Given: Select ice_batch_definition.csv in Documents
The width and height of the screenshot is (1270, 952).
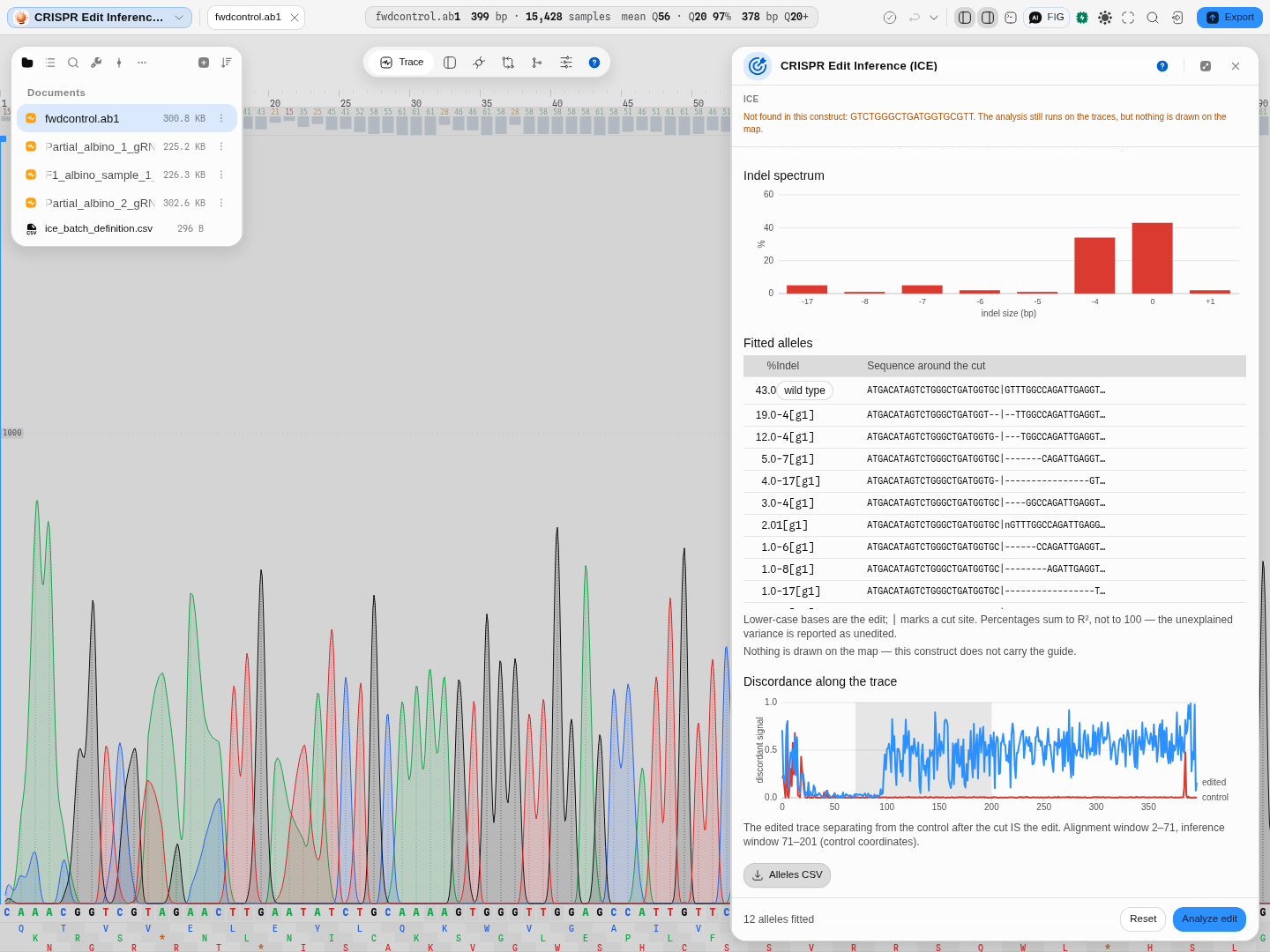Looking at the screenshot, I should pyautogui.click(x=127, y=228).
